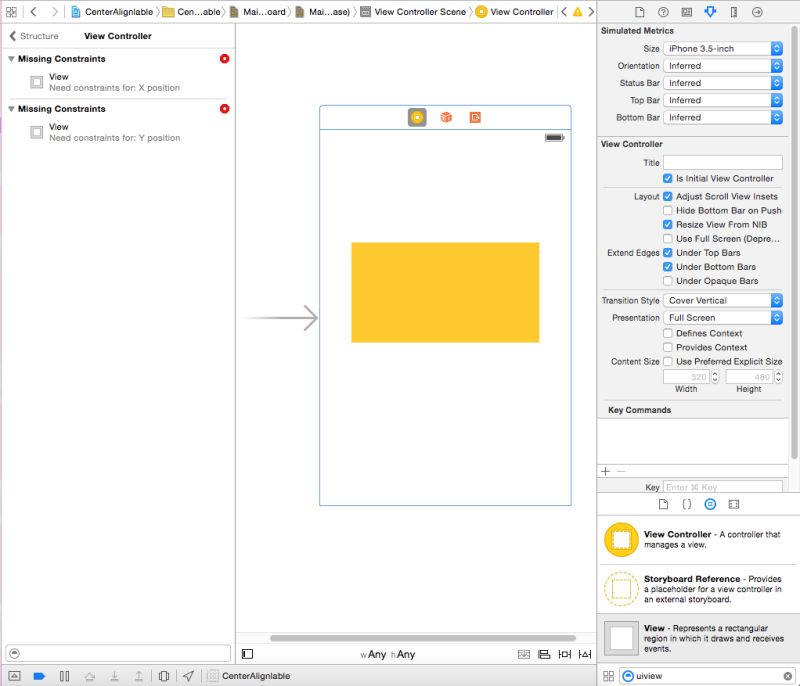Screen dimensions: 800x686
Task: Open the File inspector
Action: (640, 11)
